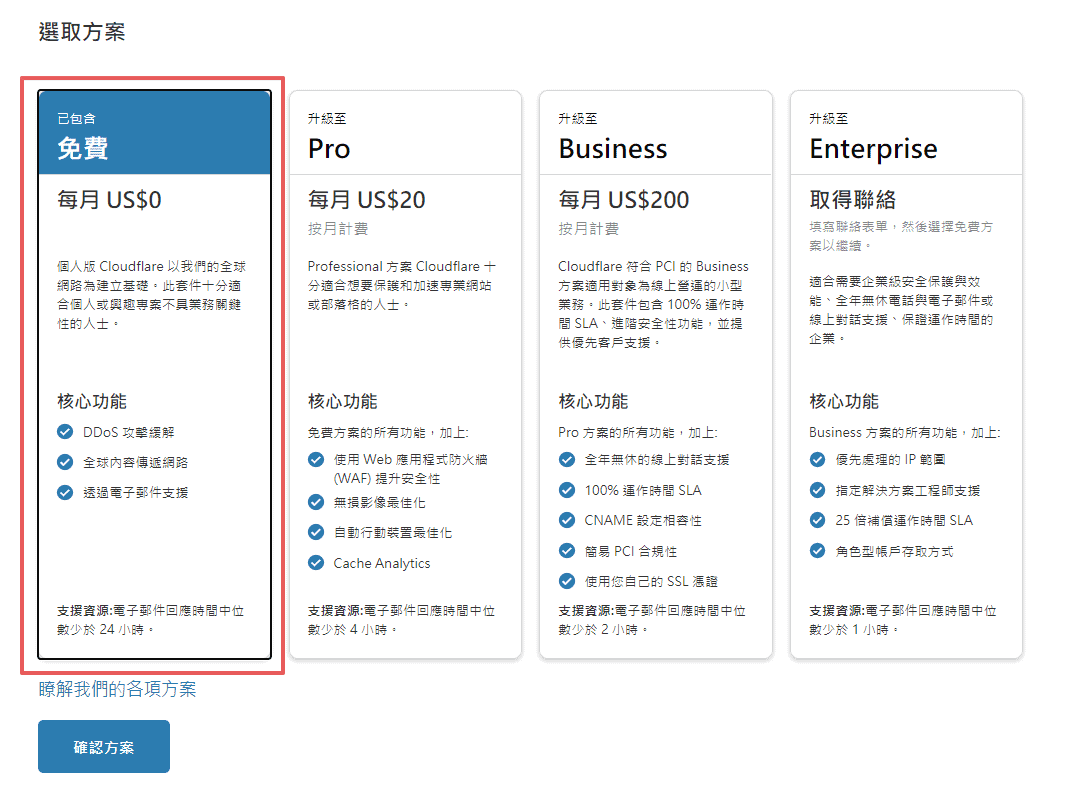The image size is (1081, 795).
Task: Click support text mentioning 4 小時
Action: coord(401,620)
